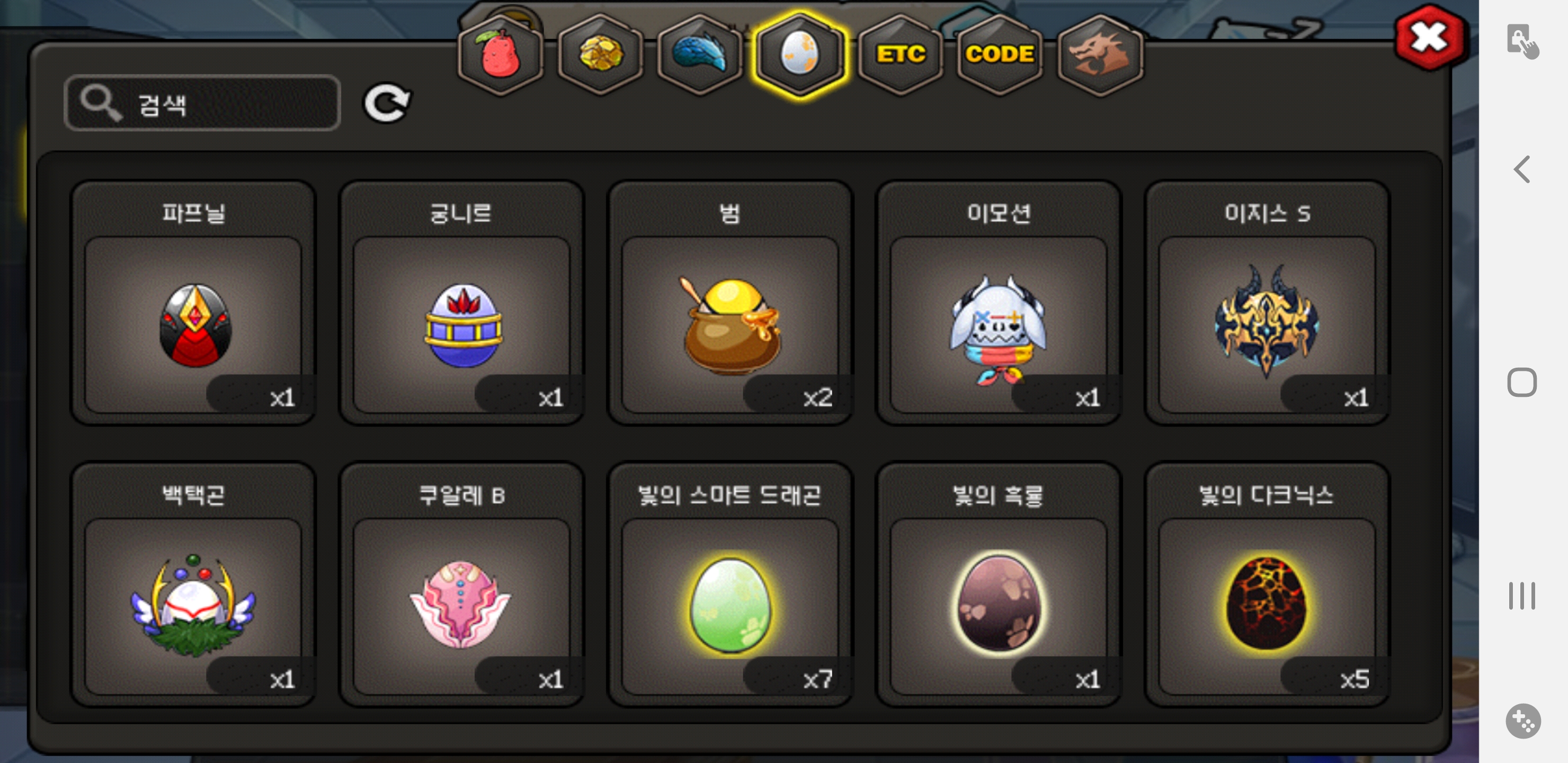The width and height of the screenshot is (1568, 763).
Task: Close the inventory with red X
Action: pos(1429,38)
